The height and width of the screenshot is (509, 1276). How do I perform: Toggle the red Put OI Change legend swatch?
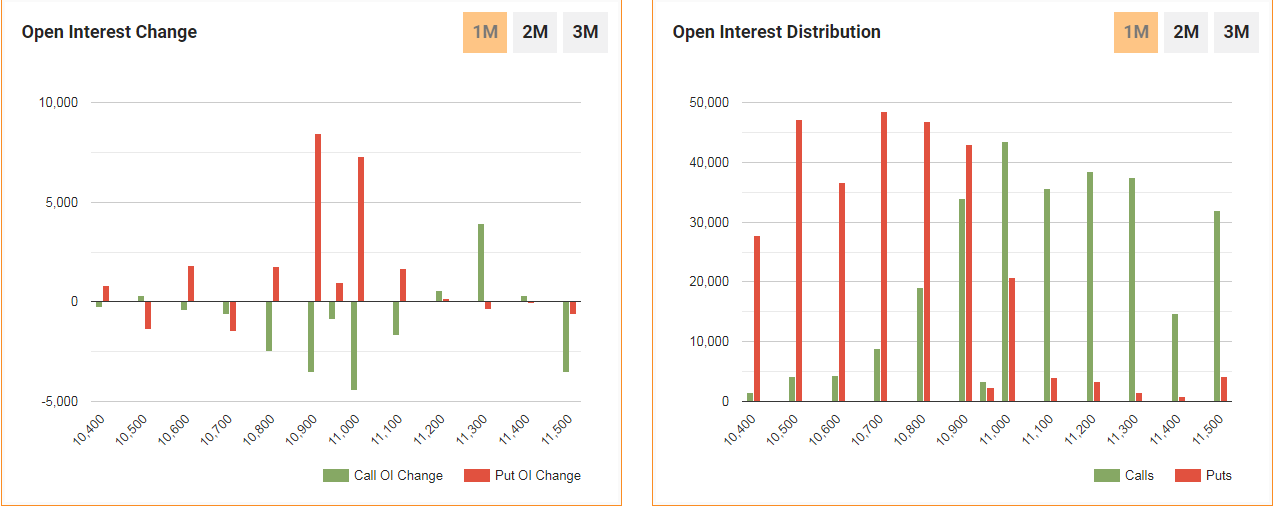[x=477, y=475]
